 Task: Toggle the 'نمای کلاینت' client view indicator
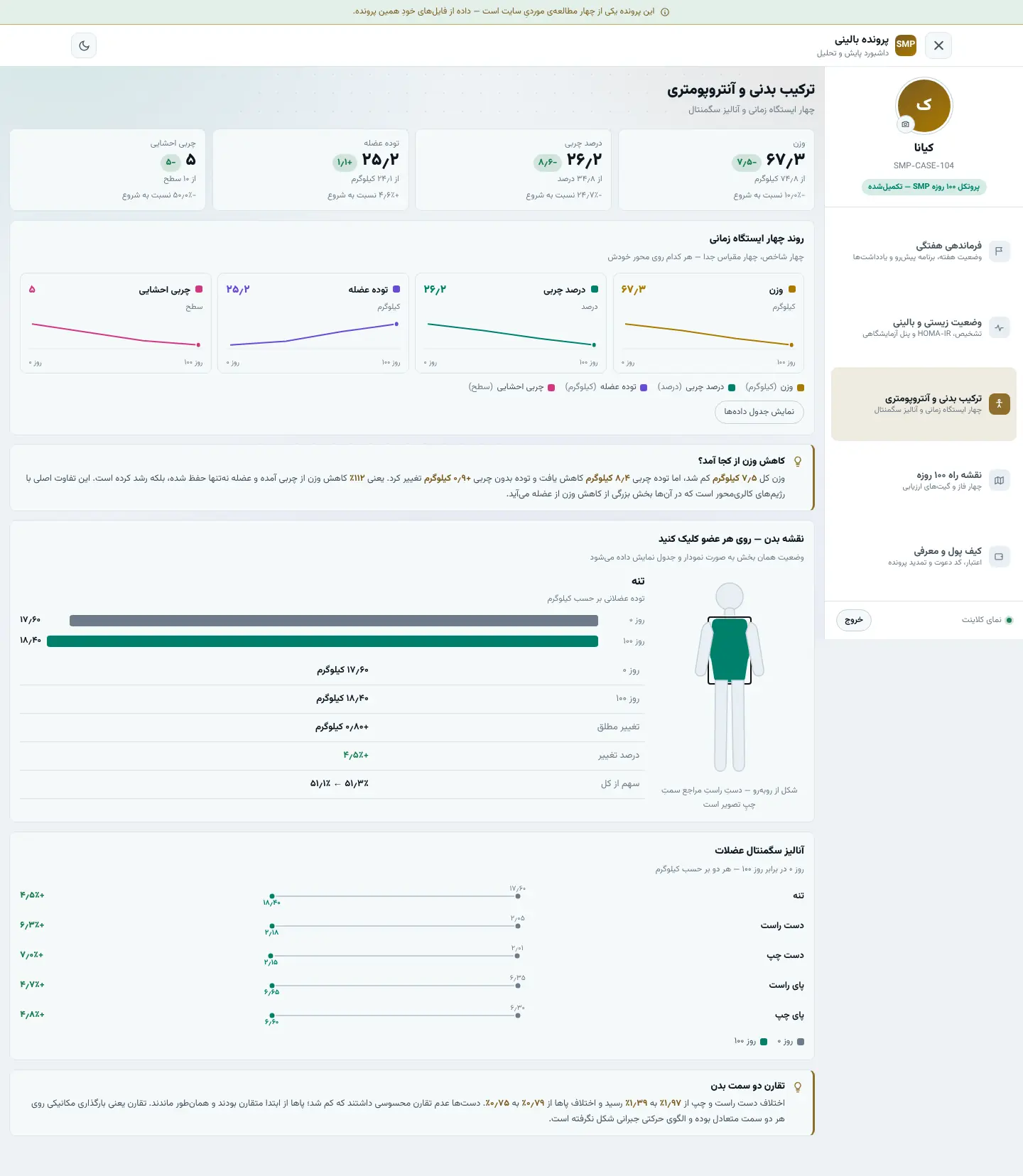click(x=987, y=620)
